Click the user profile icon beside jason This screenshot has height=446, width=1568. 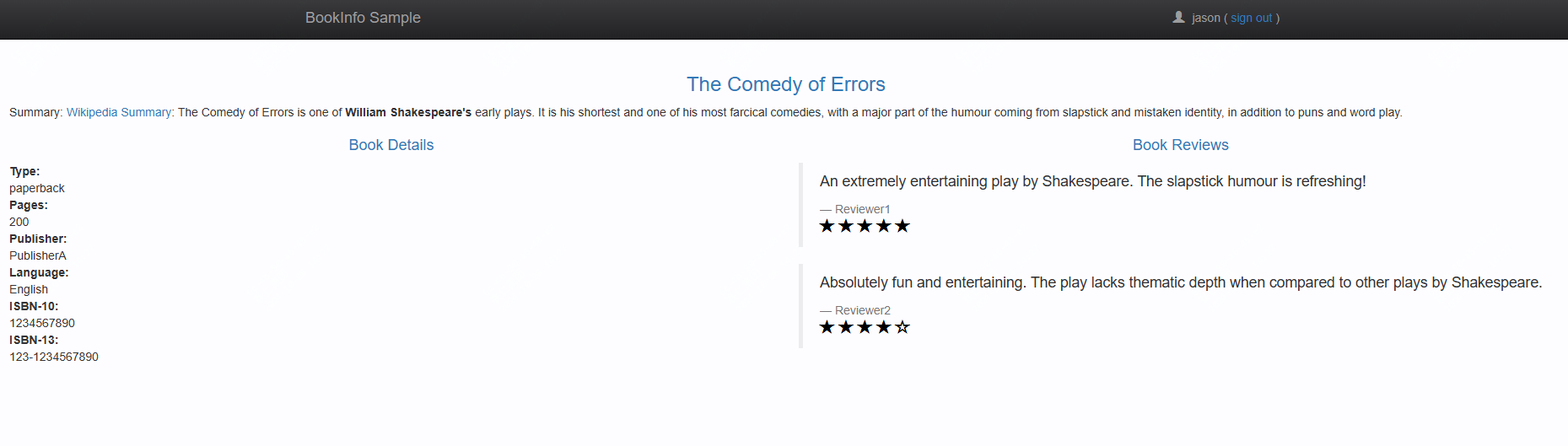tap(1178, 17)
